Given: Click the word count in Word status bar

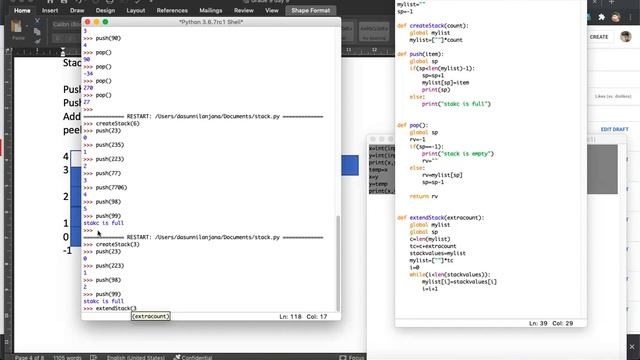Looking at the screenshot, I should (x=67, y=358).
